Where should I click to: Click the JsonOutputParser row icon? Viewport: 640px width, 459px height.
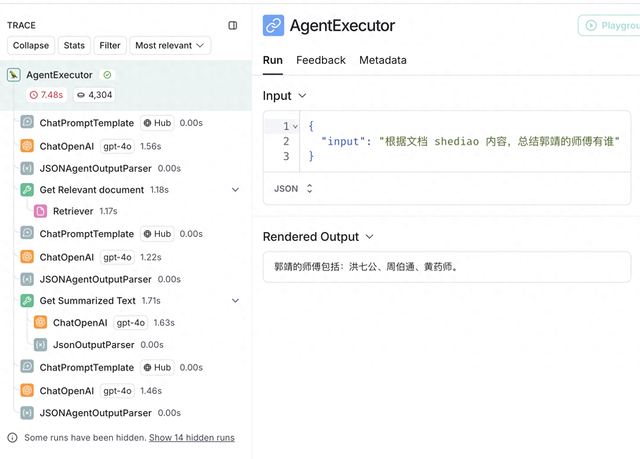[40, 345]
